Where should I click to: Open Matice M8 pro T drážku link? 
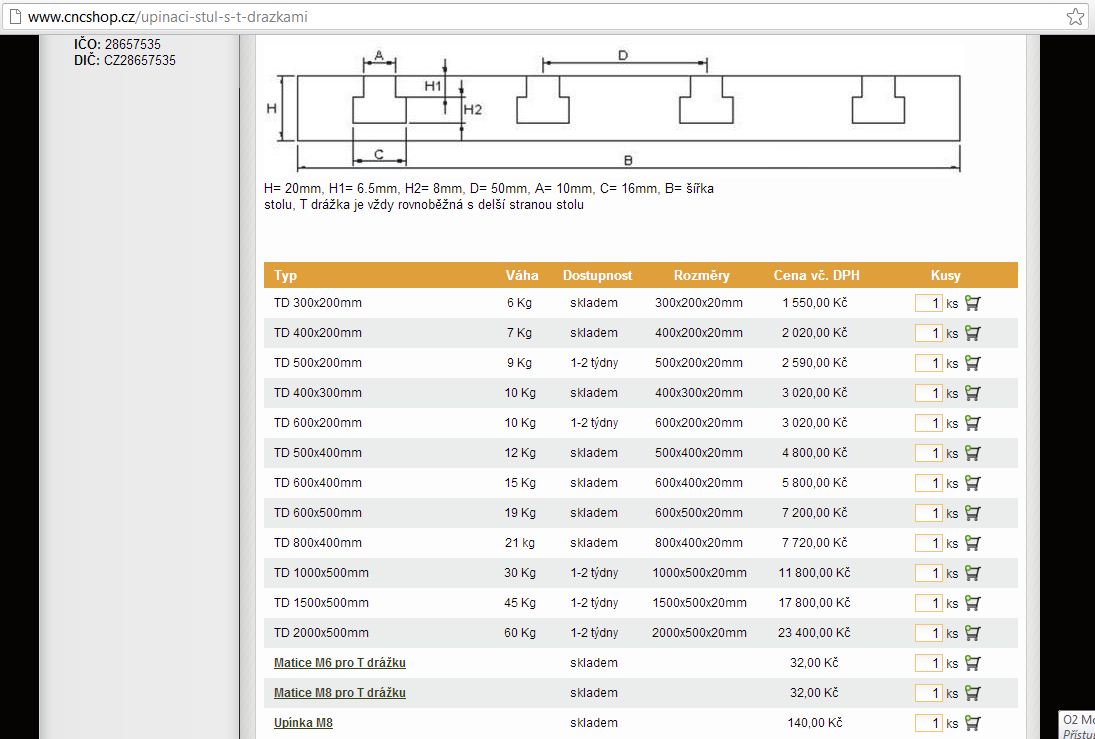[x=340, y=693]
